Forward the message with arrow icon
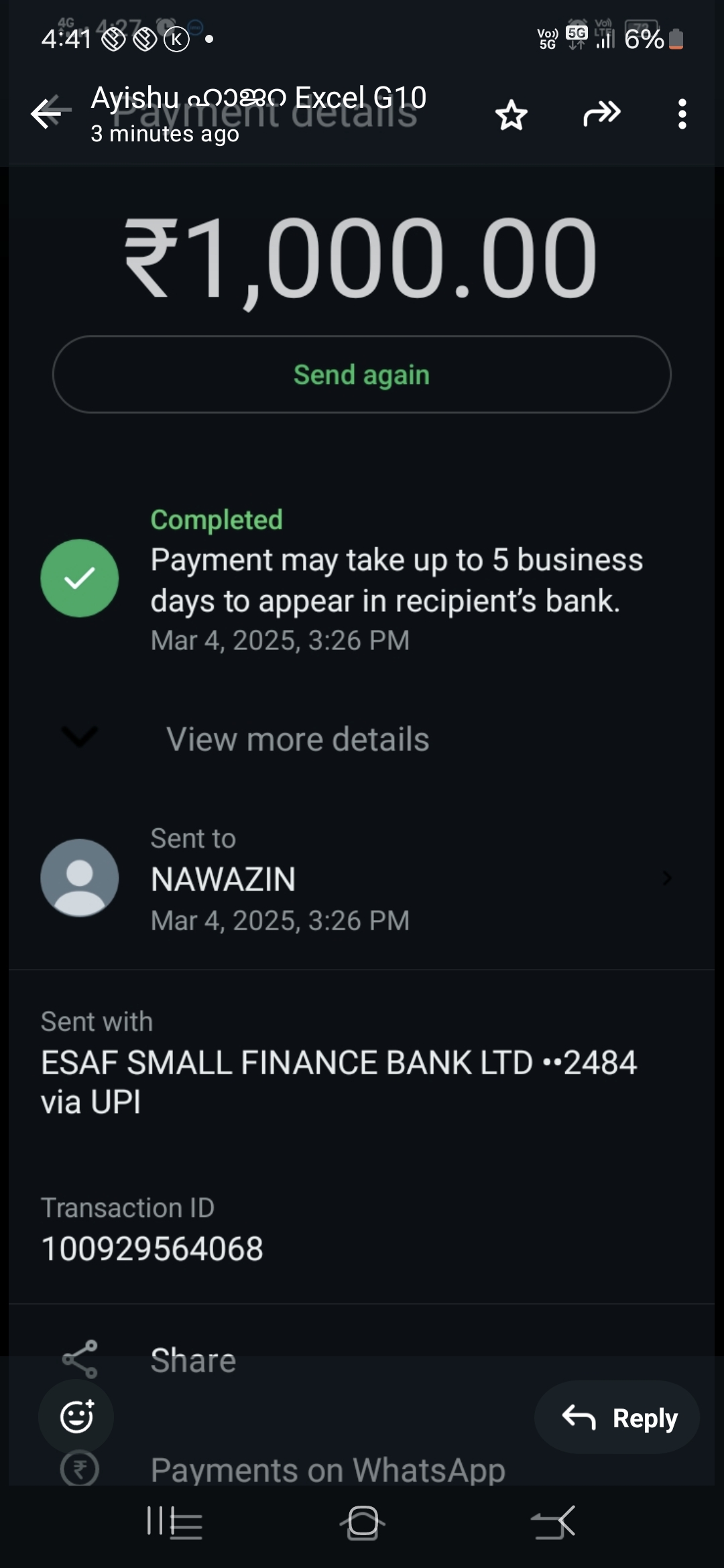724x1568 pixels. coord(601,114)
